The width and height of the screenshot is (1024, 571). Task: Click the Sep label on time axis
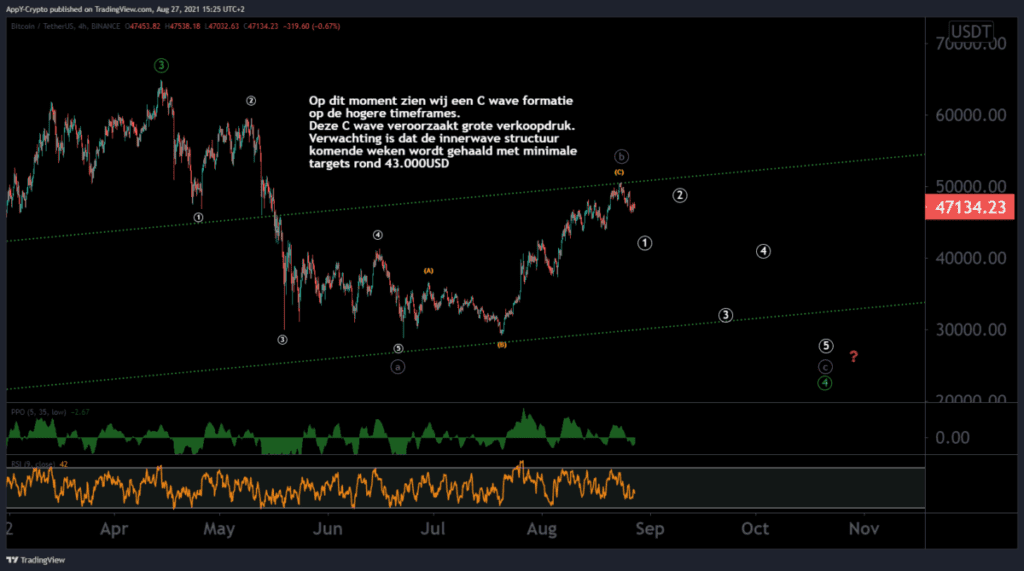(650, 529)
